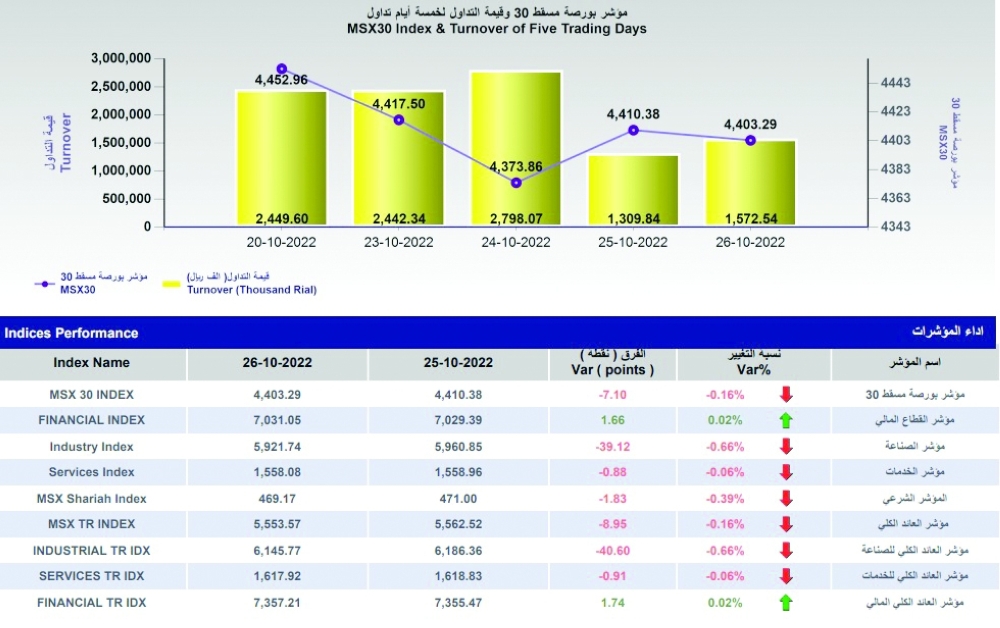Screen dimensions: 1000x628
Task: Click the green up arrow in FINANCIAL INDEX row
Action: coord(785,420)
